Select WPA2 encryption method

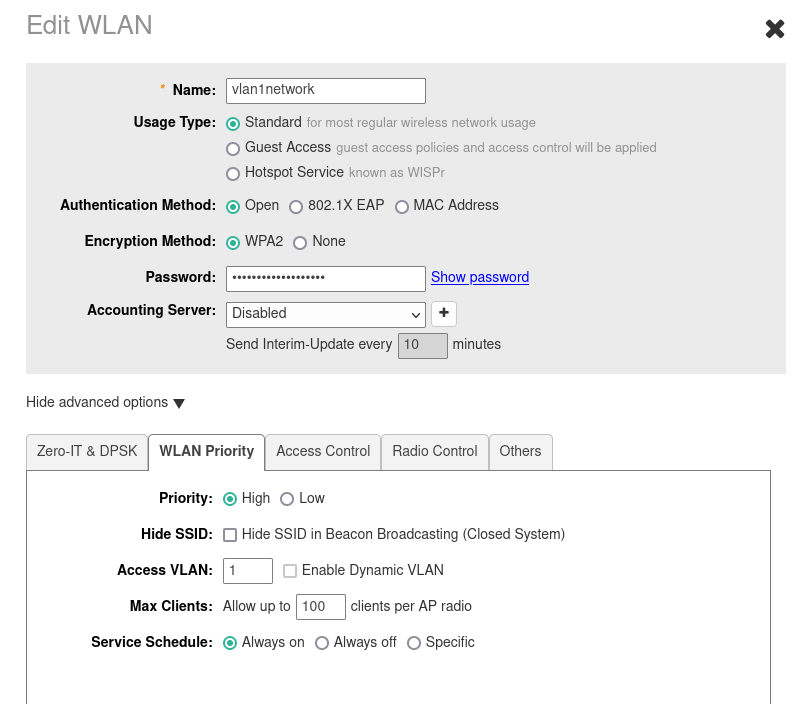(x=233, y=242)
